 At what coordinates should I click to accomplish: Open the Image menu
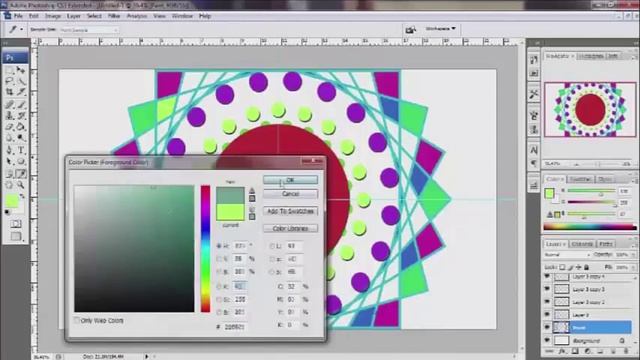pyautogui.click(x=53, y=16)
